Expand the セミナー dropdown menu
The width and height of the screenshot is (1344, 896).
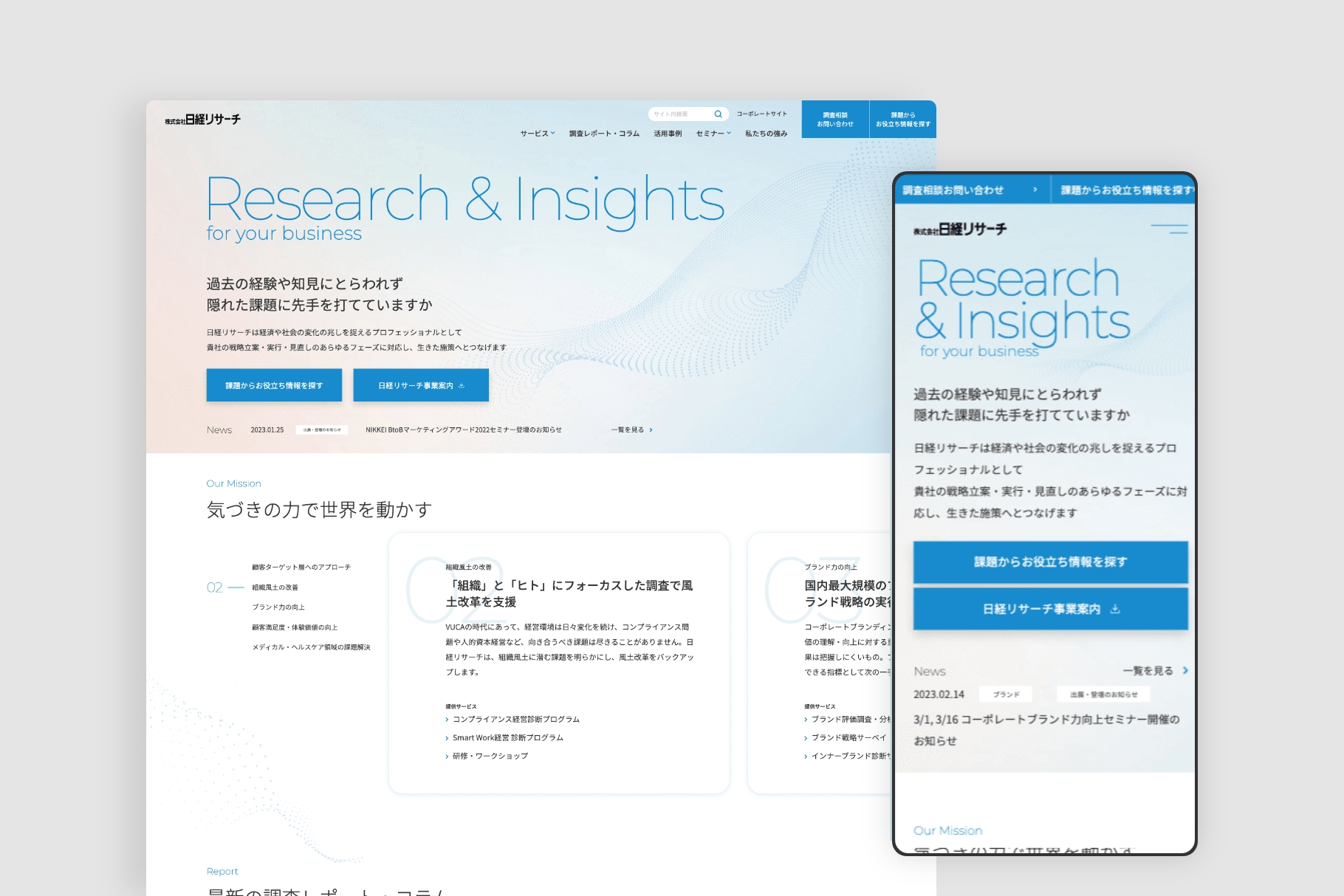[713, 134]
